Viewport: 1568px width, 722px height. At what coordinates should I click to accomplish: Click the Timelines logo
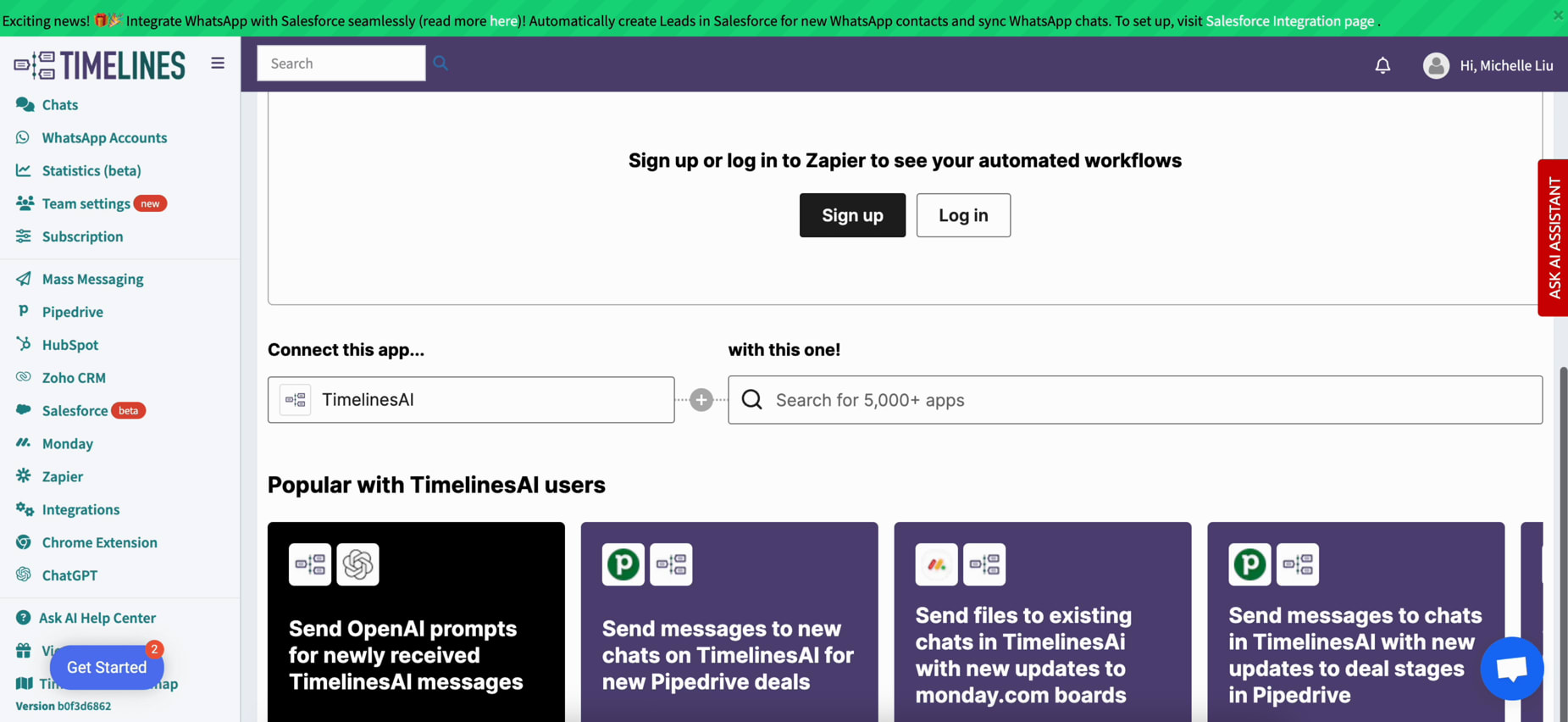point(100,65)
